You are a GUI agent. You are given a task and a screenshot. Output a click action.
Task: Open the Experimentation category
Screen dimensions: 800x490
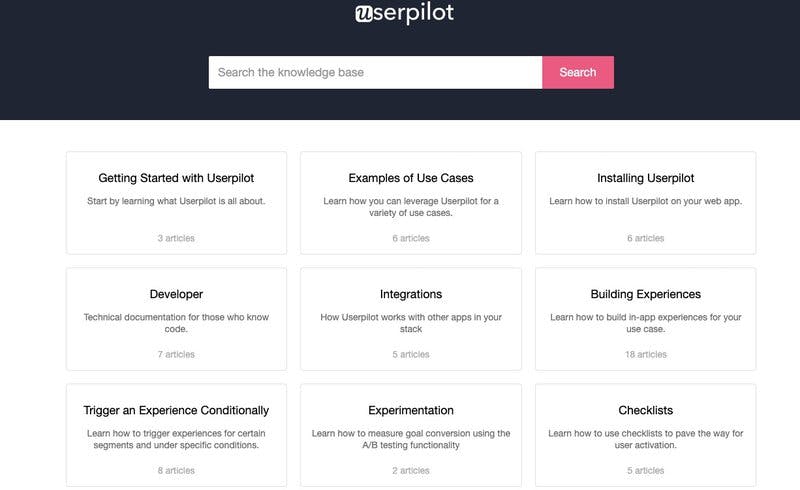[x=411, y=410]
